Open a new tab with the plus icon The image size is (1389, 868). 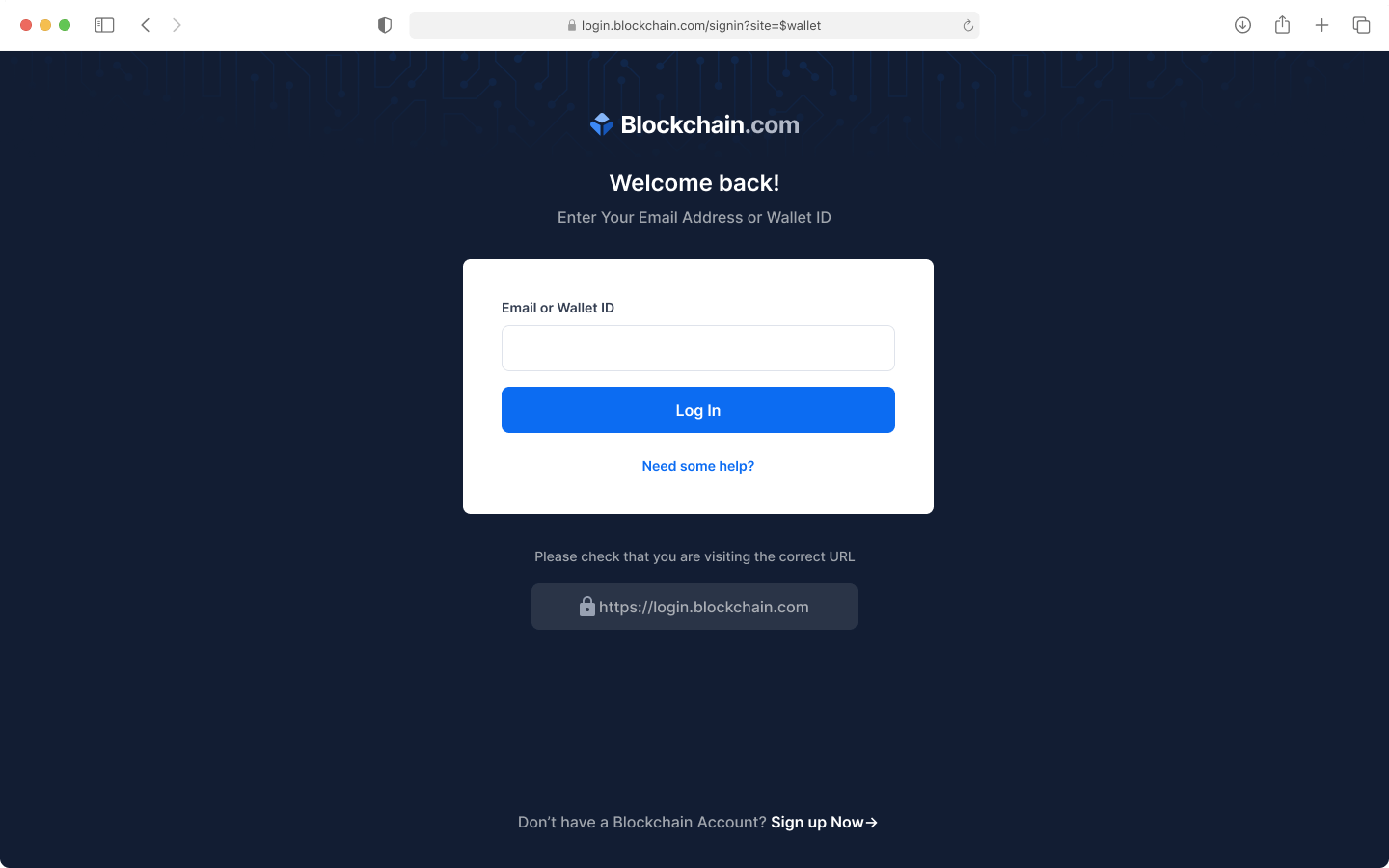pos(1321,25)
